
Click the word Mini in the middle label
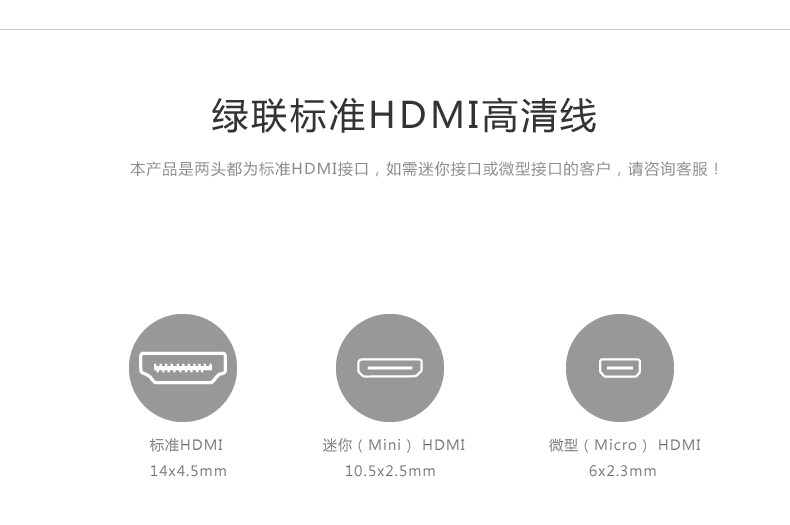[x=385, y=445]
